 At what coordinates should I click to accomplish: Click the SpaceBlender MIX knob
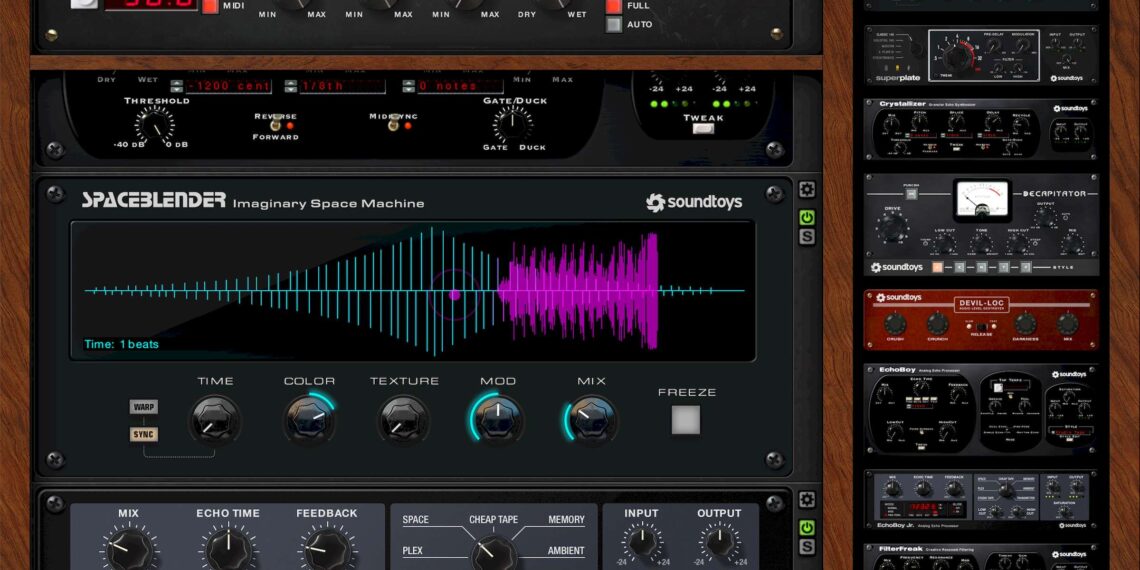[592, 419]
